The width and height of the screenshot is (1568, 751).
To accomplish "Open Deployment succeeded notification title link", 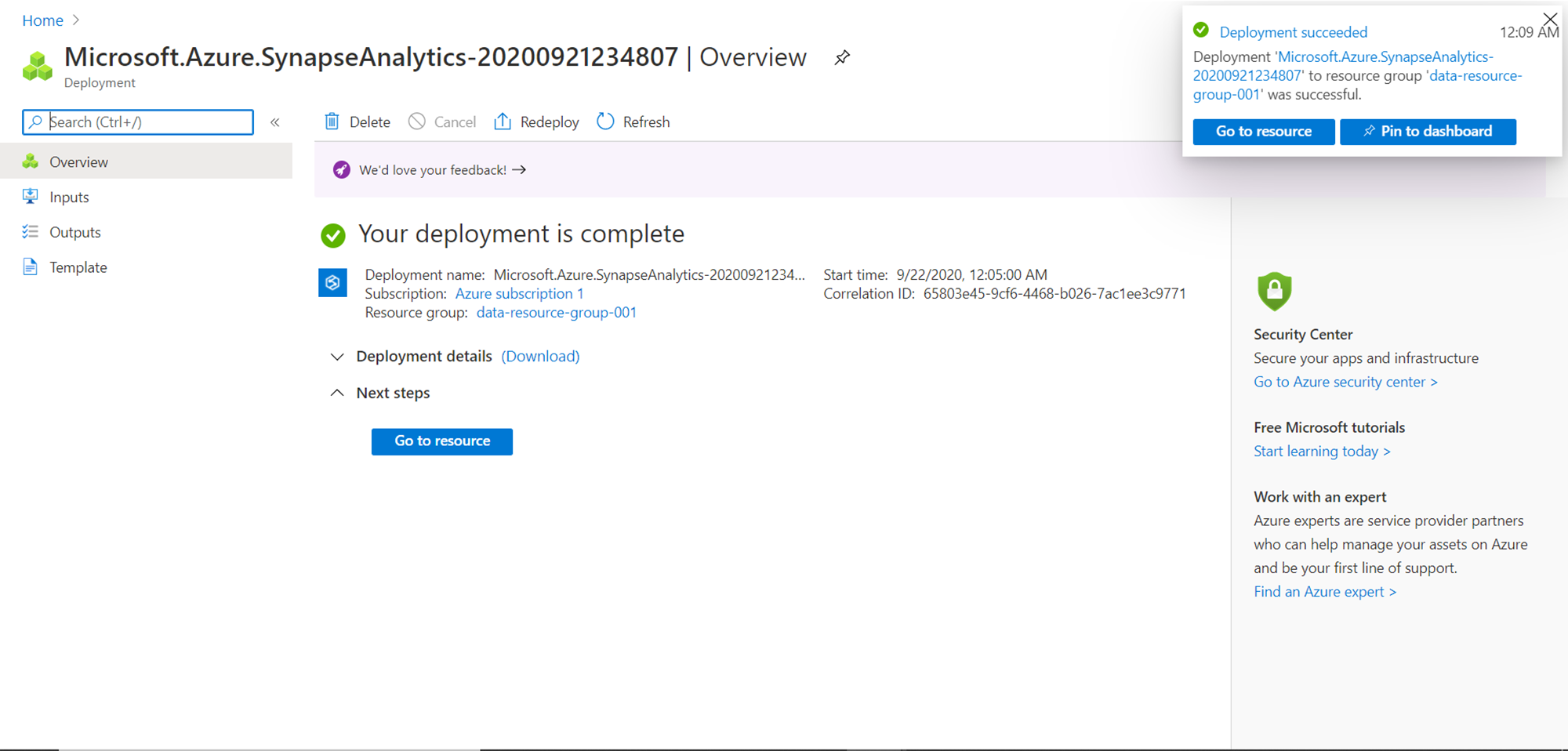I will (1294, 32).
